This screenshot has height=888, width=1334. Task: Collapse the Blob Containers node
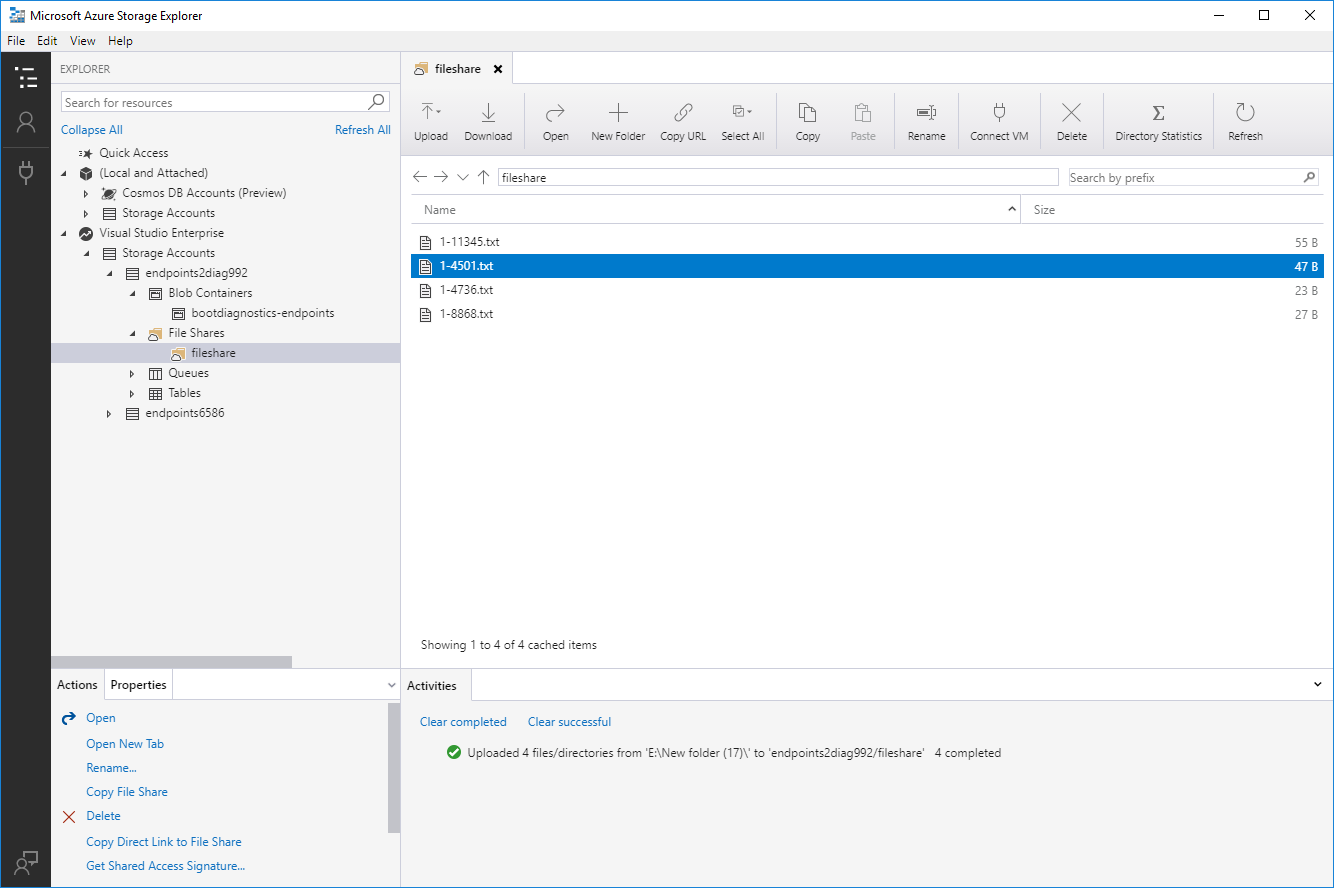tap(132, 293)
